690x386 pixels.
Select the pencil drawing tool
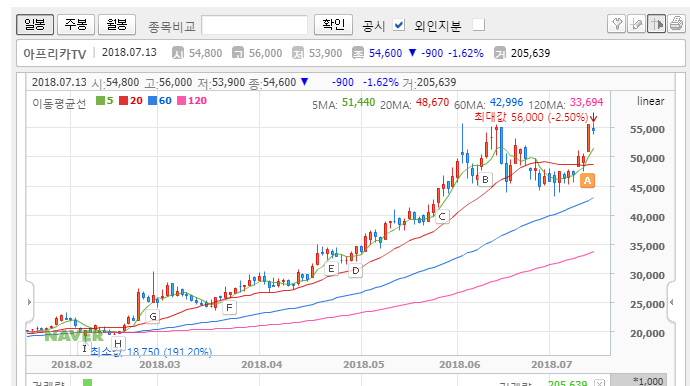pos(636,24)
